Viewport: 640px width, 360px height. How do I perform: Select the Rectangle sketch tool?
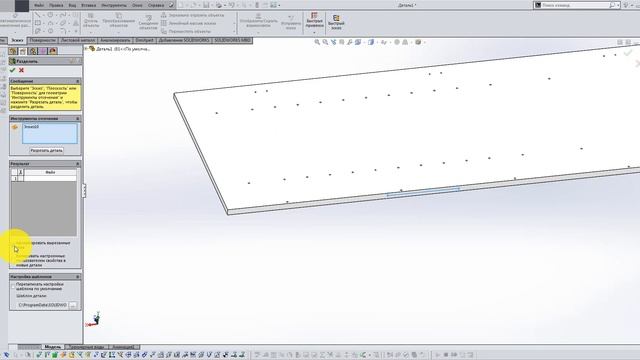[x=38, y=23]
